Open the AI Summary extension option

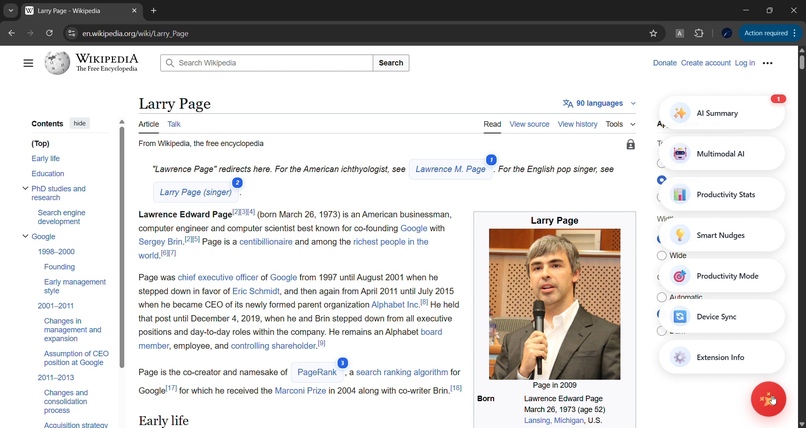click(x=722, y=113)
